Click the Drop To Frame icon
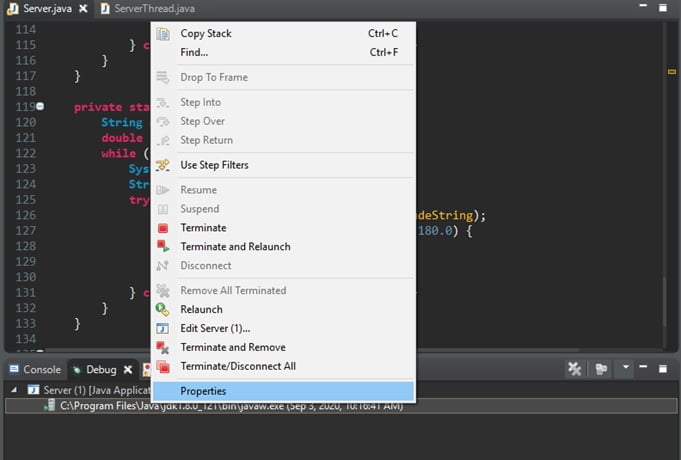The width and height of the screenshot is (681, 460). tap(163, 78)
